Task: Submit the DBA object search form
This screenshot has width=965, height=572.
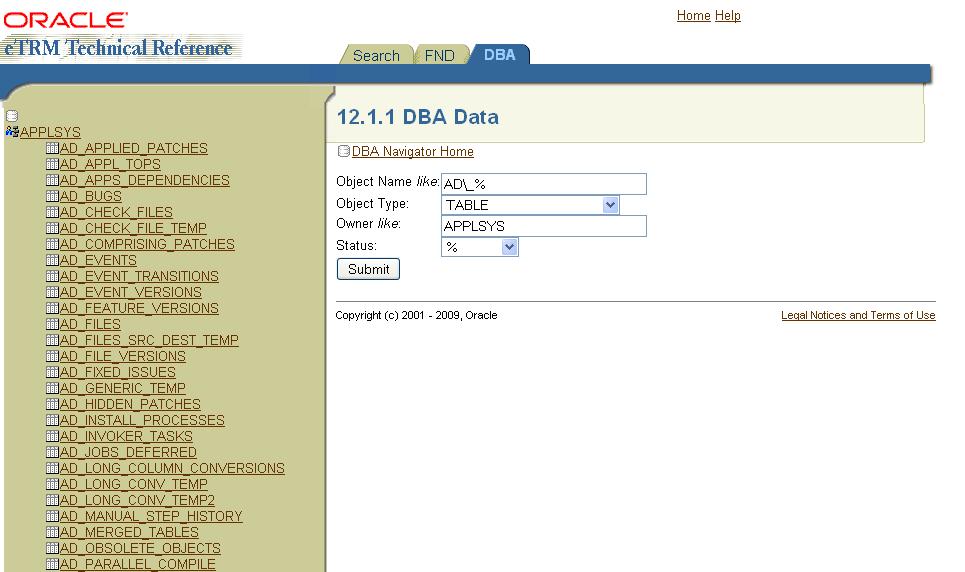Action: (x=368, y=269)
